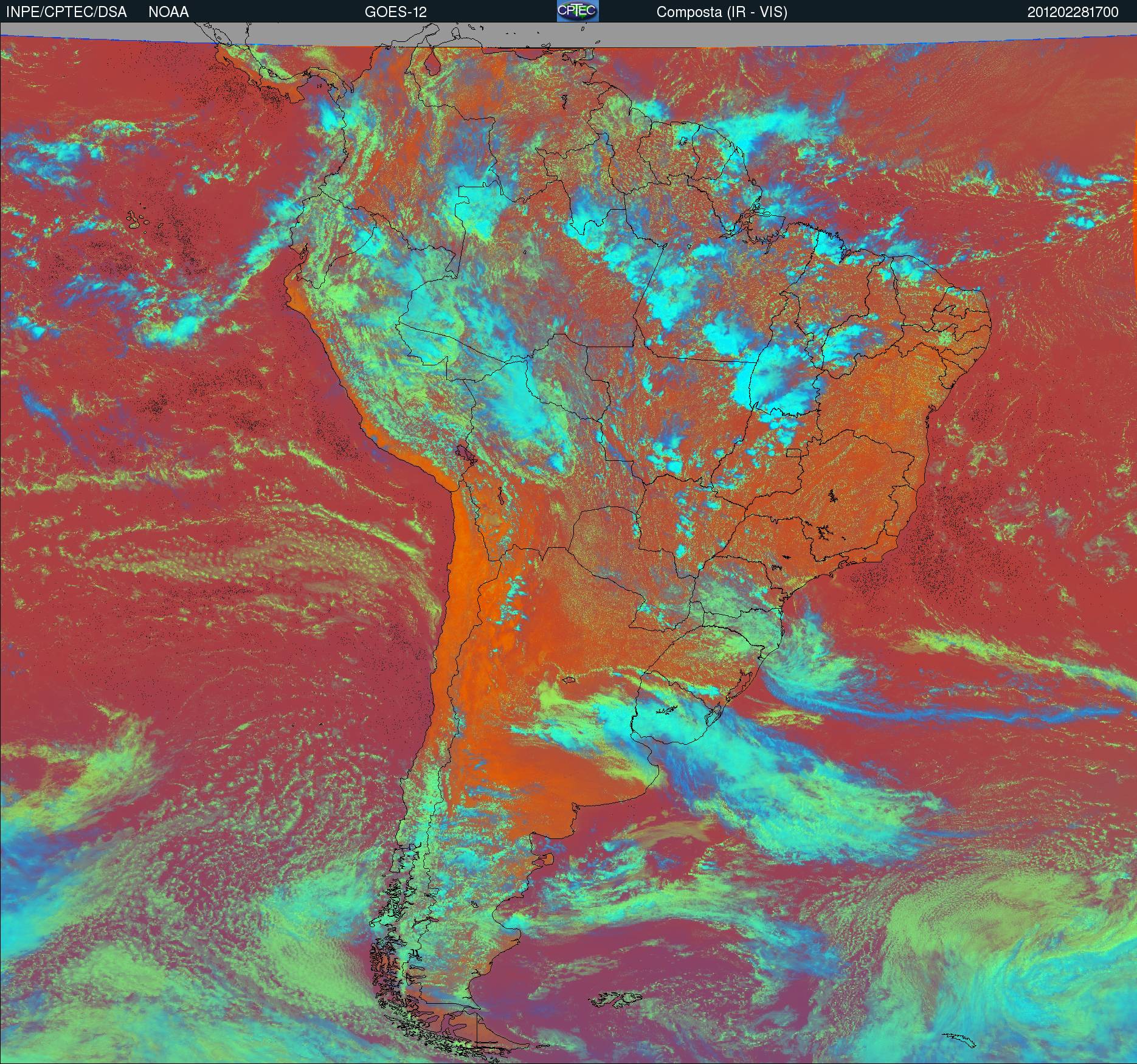Select the GOES-12 satellite label

(396, 12)
